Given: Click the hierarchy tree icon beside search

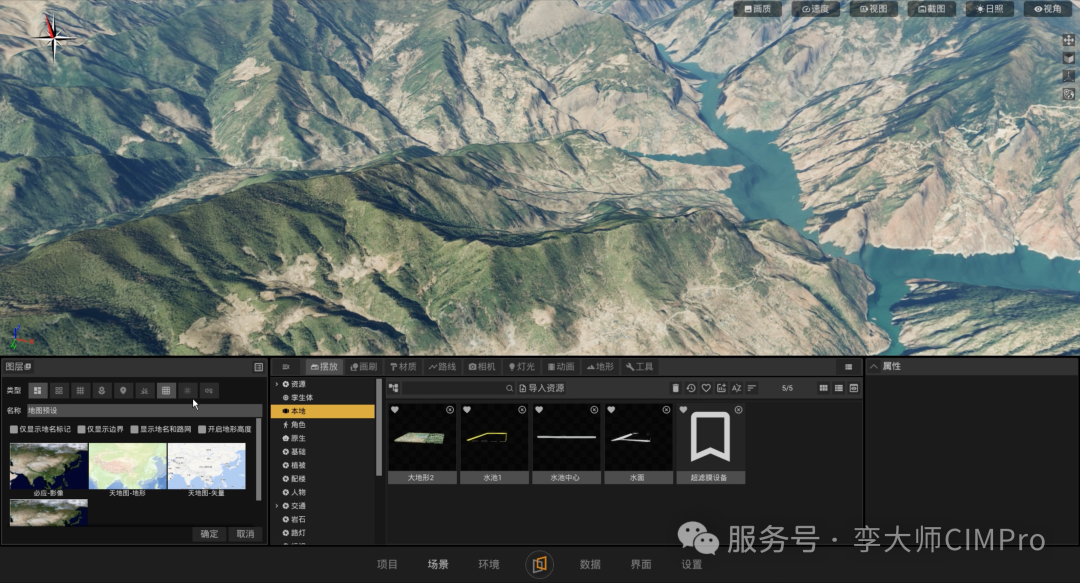Looking at the screenshot, I should click(393, 388).
